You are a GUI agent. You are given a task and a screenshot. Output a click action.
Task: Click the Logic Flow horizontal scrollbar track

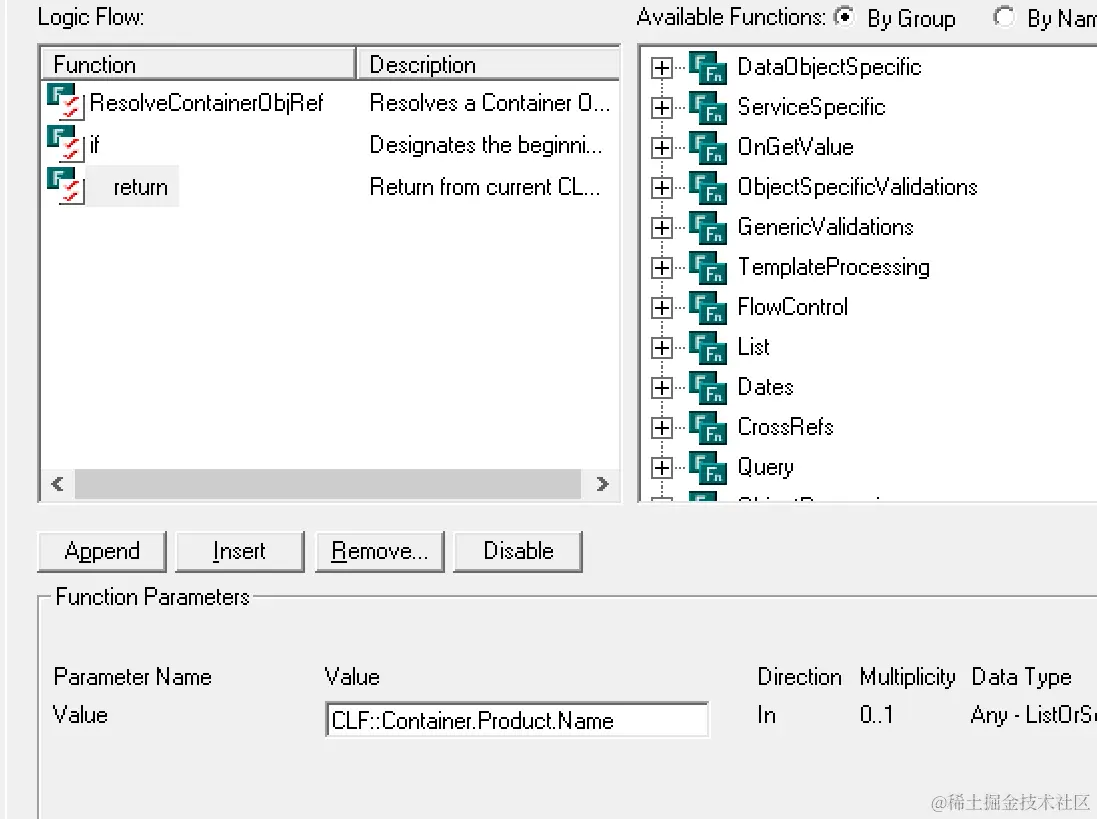327,484
